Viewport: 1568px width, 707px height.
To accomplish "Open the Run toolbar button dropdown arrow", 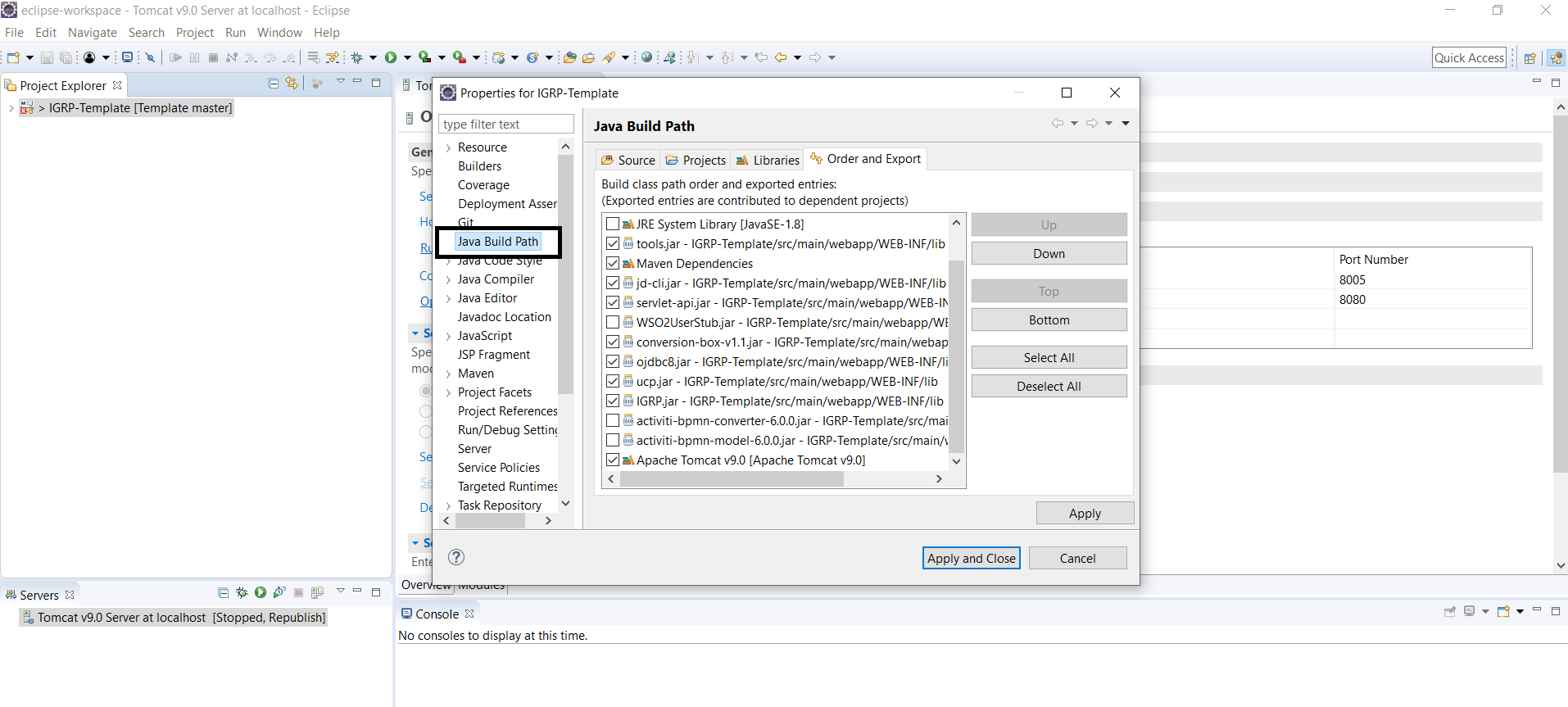I will point(407,57).
